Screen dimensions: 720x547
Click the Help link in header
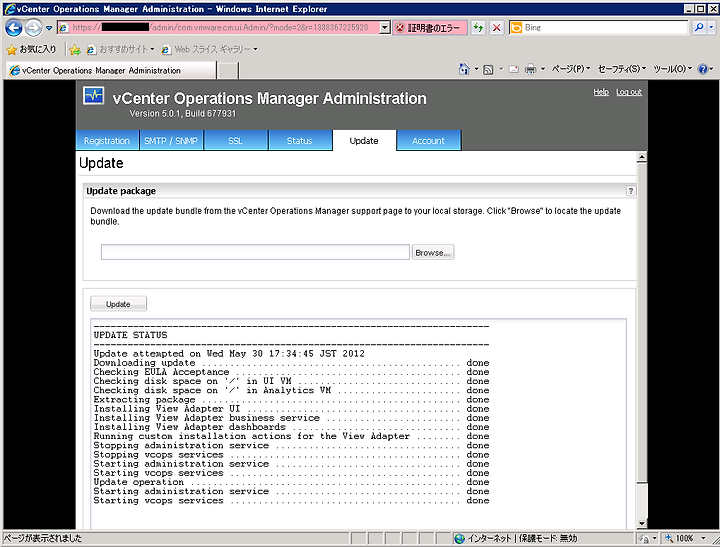[x=601, y=92]
